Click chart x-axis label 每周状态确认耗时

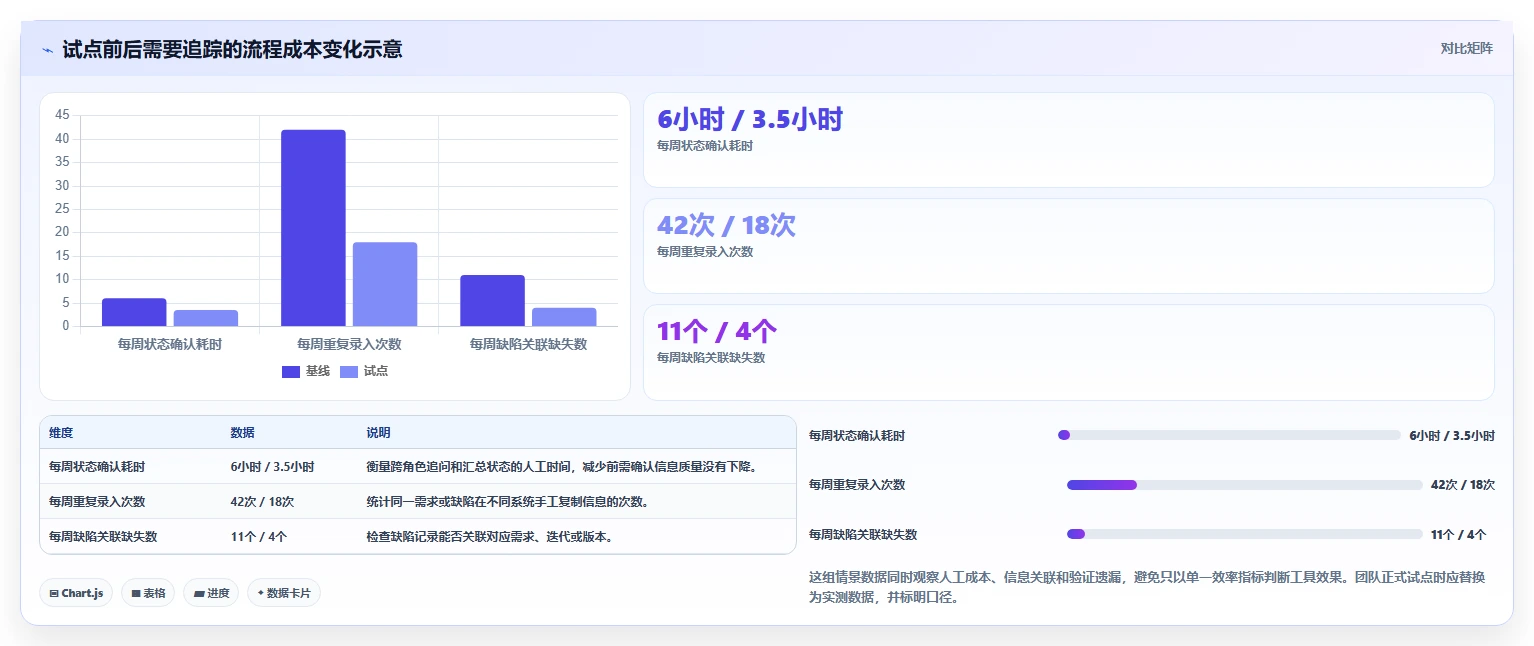(170, 344)
